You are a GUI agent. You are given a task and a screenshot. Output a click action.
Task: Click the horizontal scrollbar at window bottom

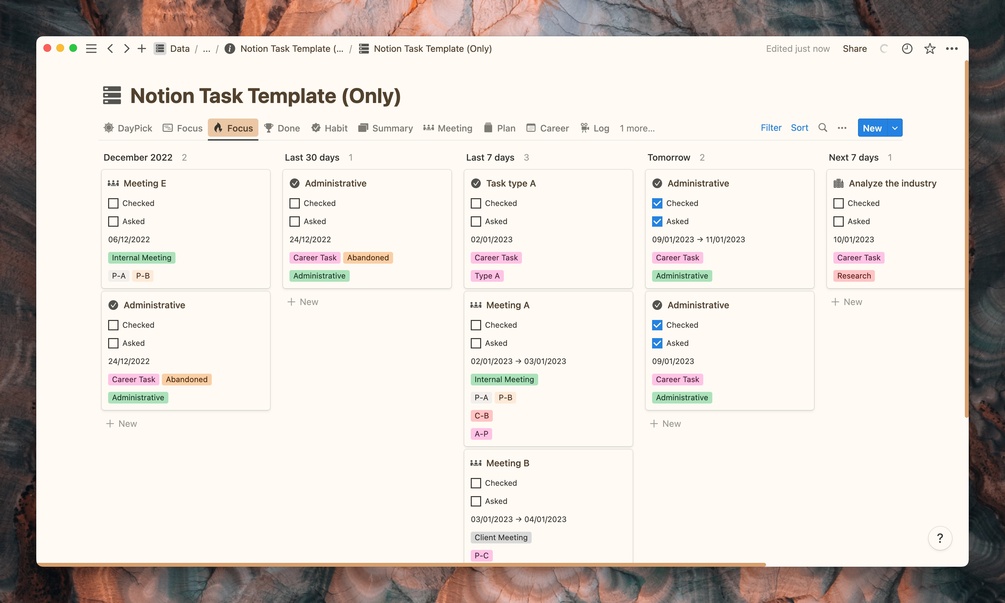402,565
